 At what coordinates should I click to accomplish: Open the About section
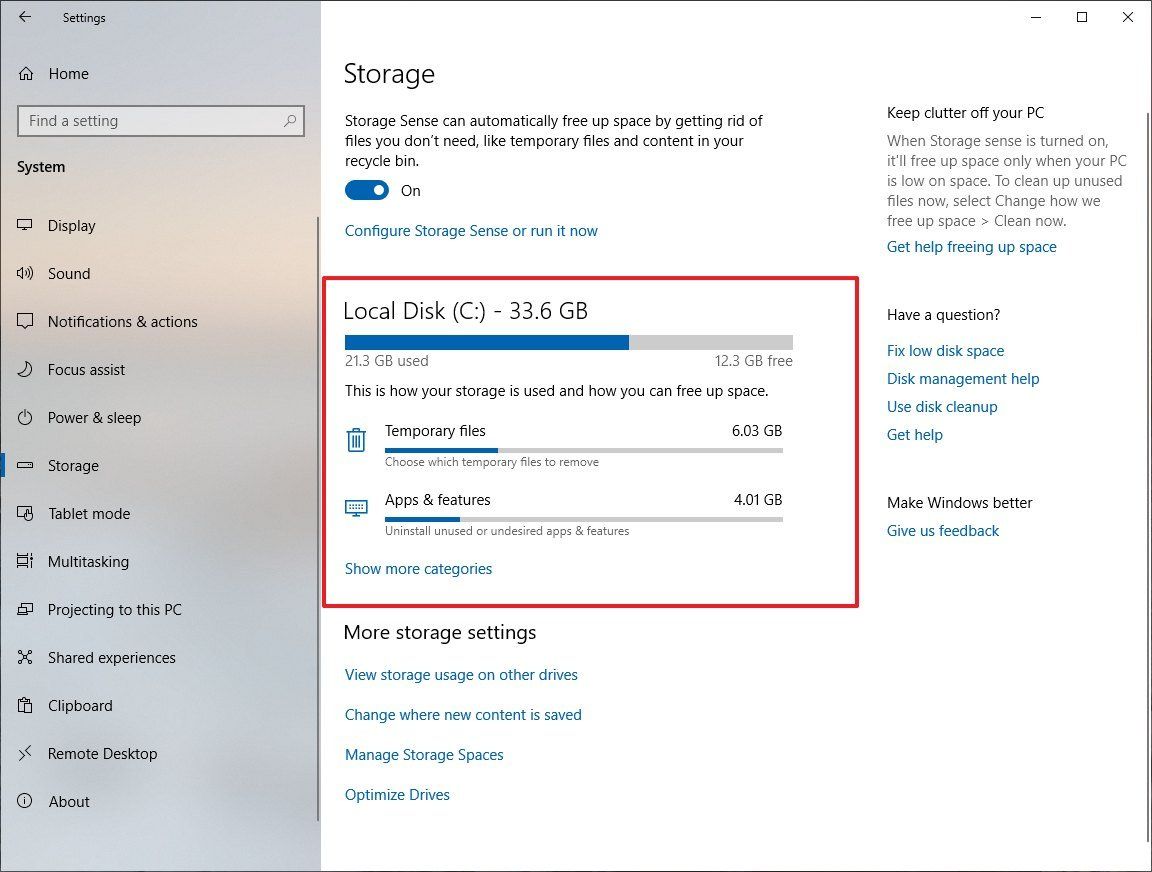click(23, 801)
